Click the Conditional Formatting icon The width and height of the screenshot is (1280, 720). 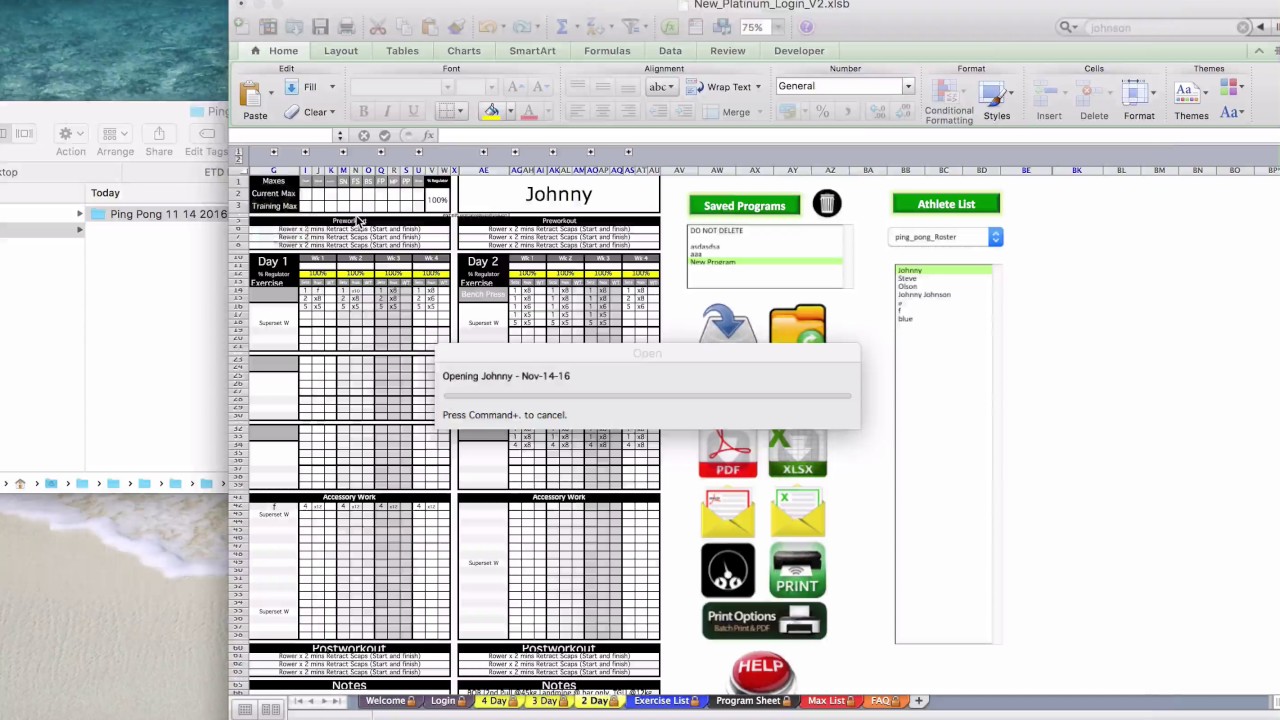click(x=948, y=94)
